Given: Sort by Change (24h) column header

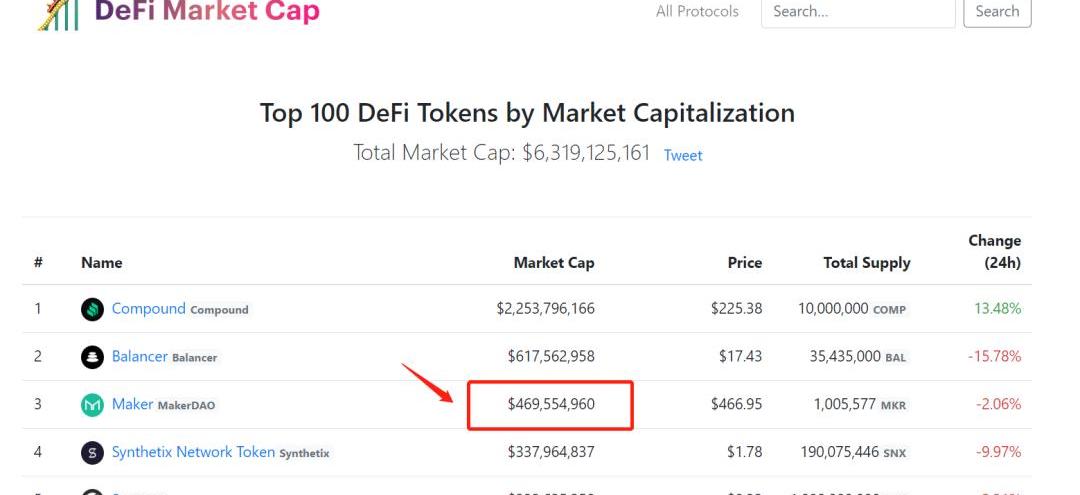Looking at the screenshot, I should coord(994,251).
